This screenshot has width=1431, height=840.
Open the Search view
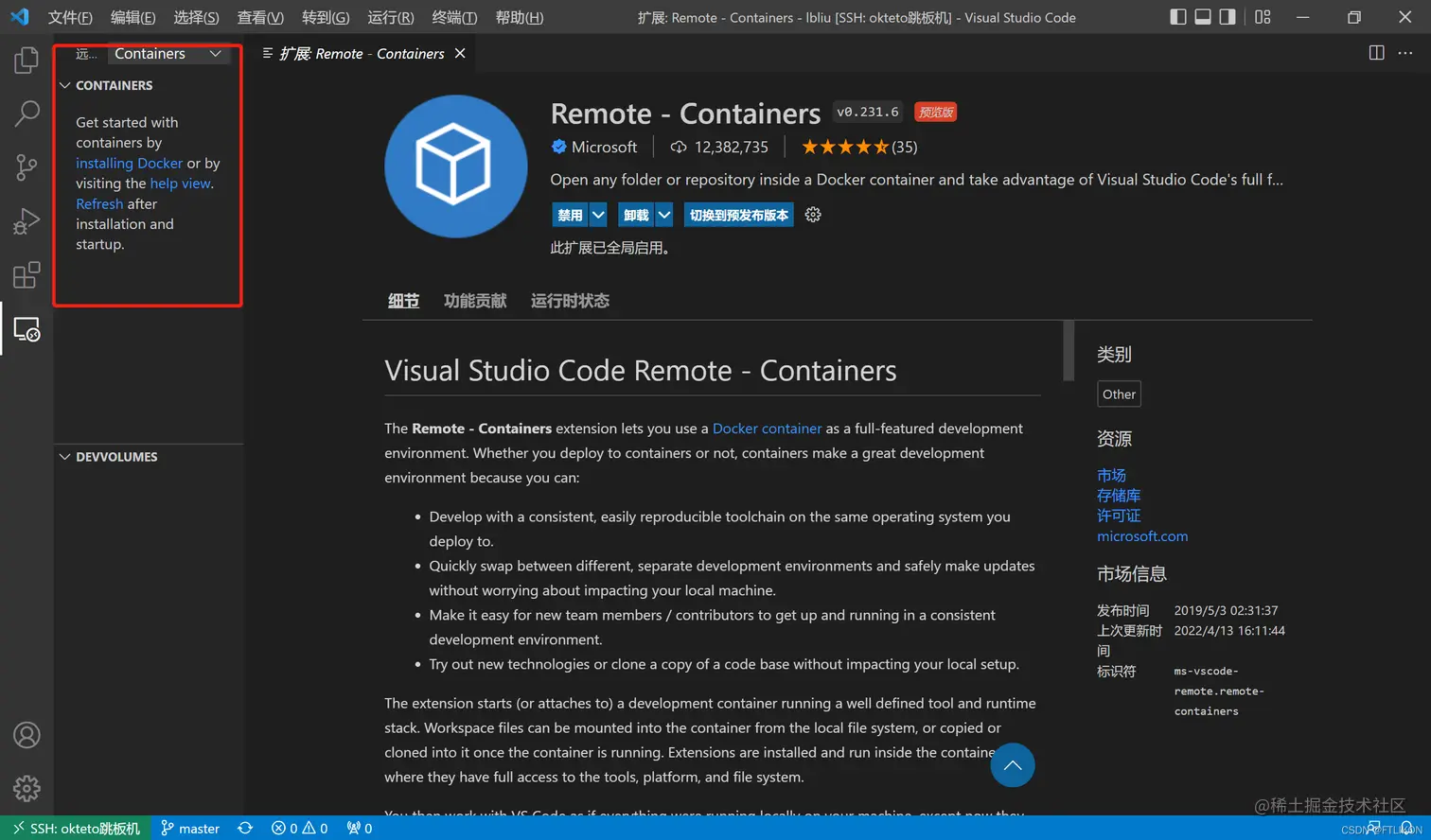click(x=26, y=113)
